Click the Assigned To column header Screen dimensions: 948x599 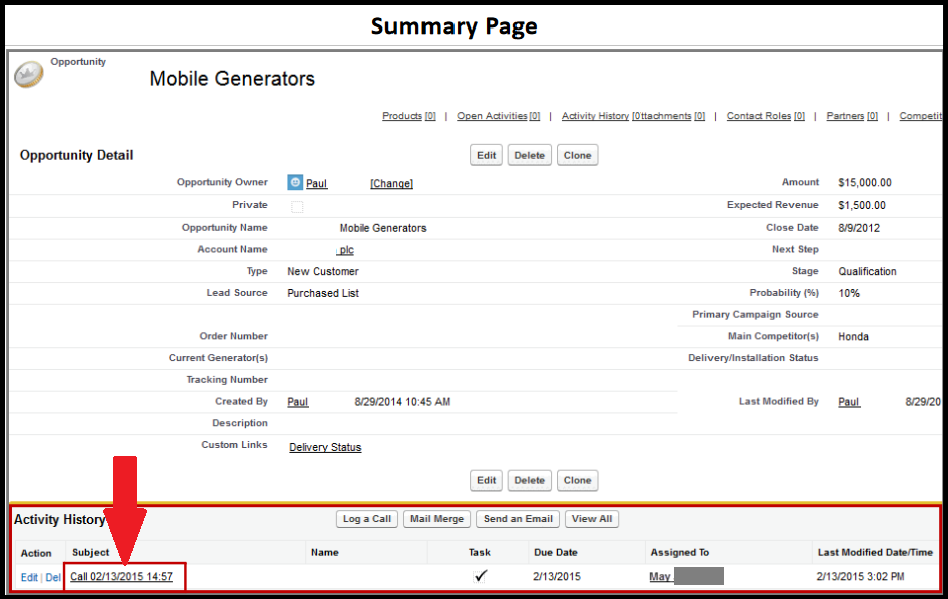(680, 552)
